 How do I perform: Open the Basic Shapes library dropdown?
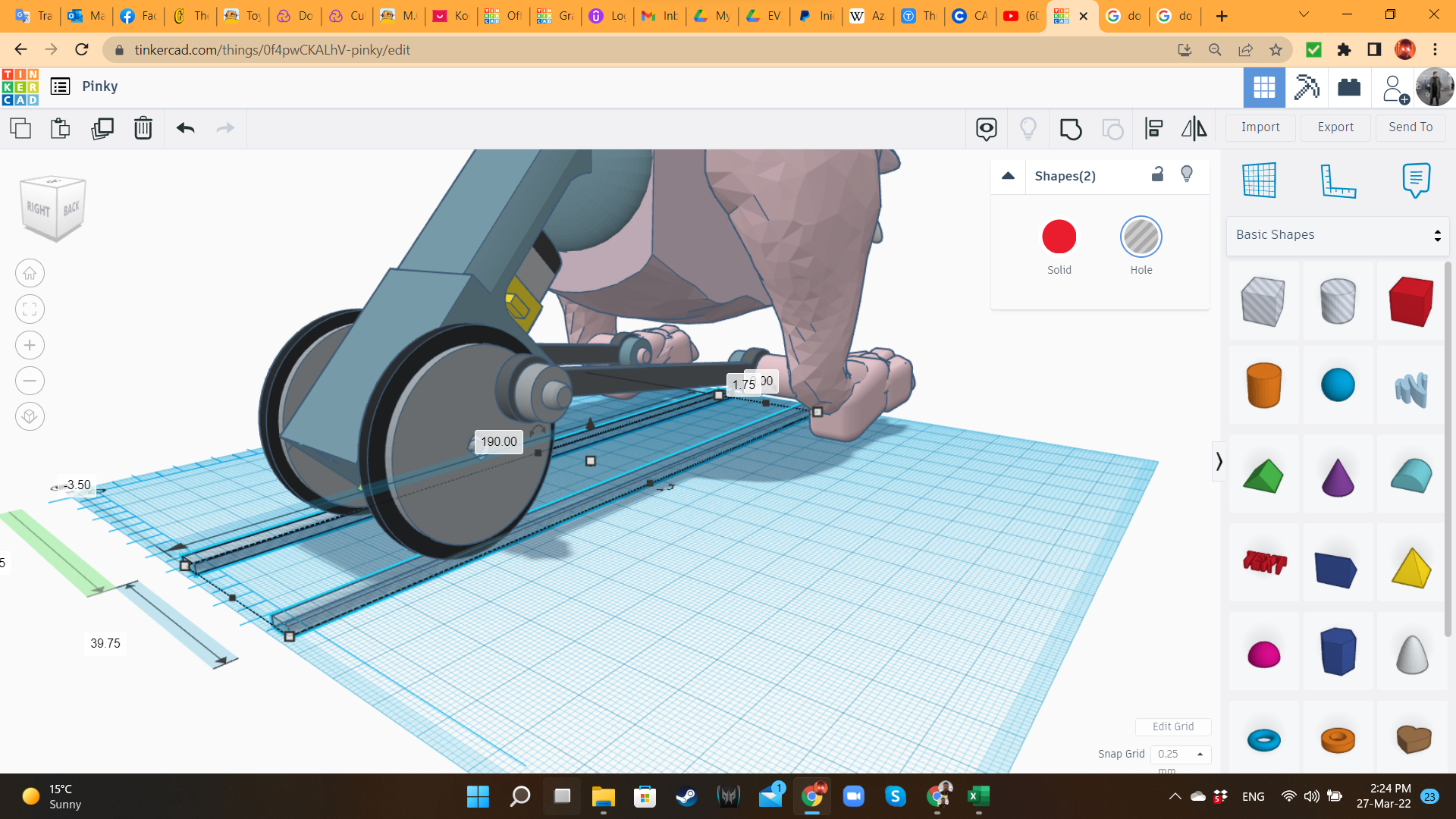(1338, 235)
